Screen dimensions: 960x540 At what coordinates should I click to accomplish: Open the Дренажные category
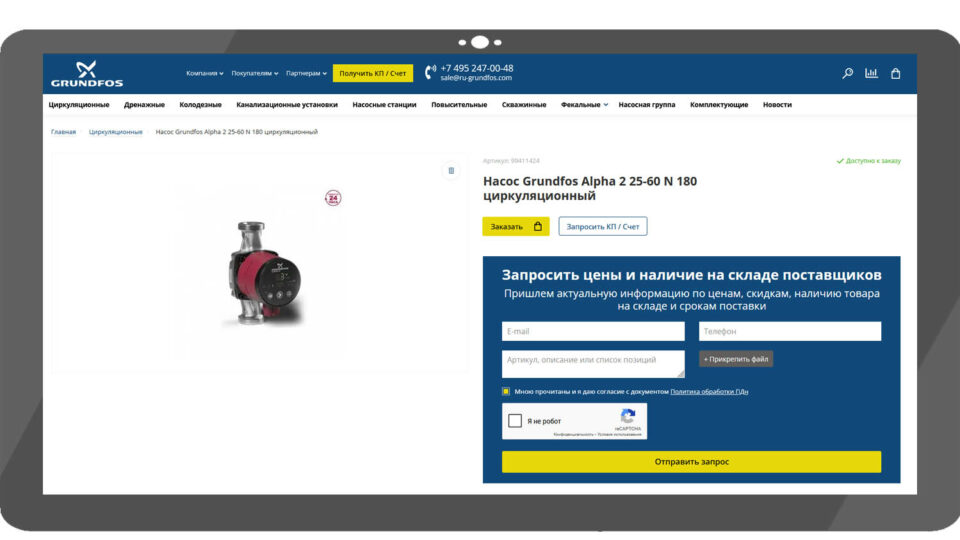click(x=144, y=105)
